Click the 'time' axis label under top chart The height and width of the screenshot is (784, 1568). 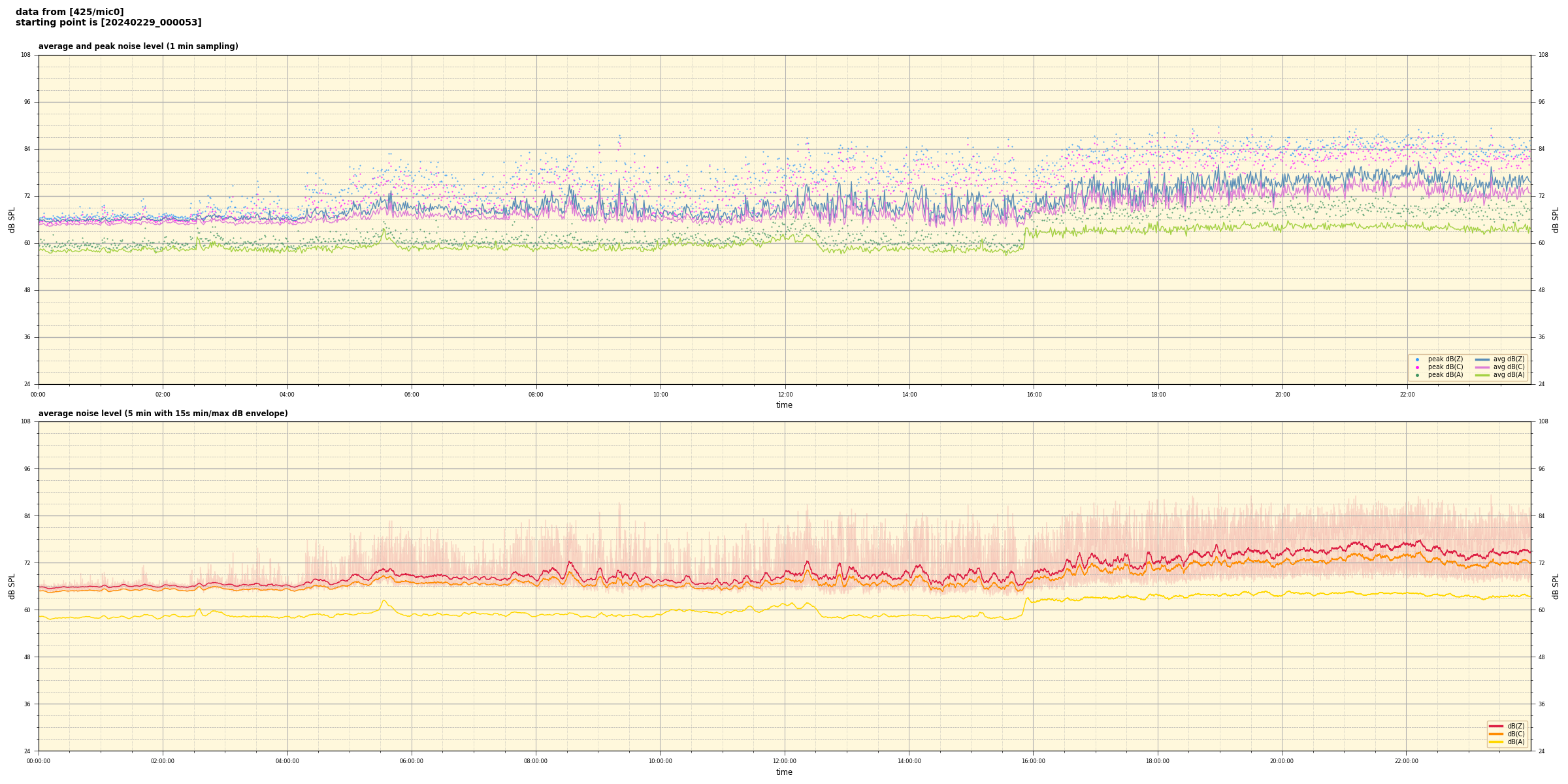coord(784,405)
